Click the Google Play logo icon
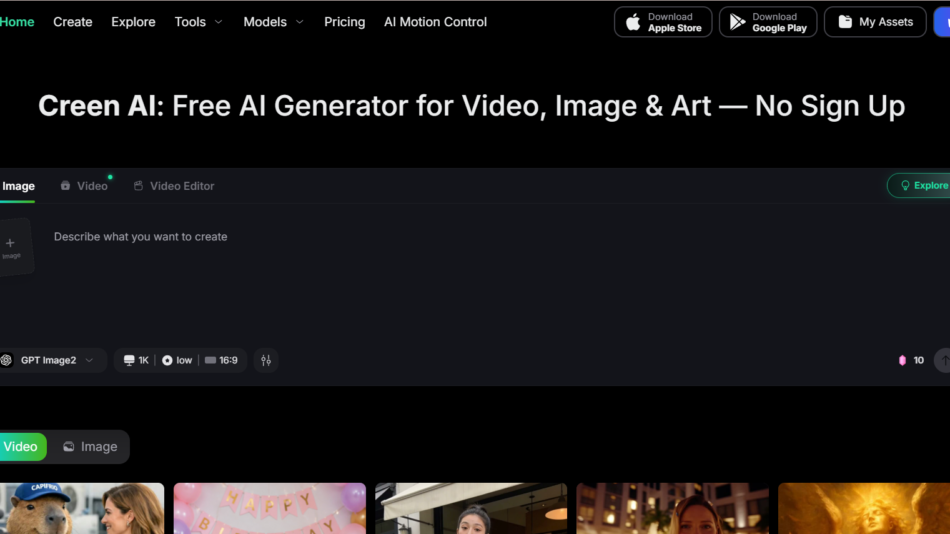Viewport: 950px width, 534px height. pos(737,22)
